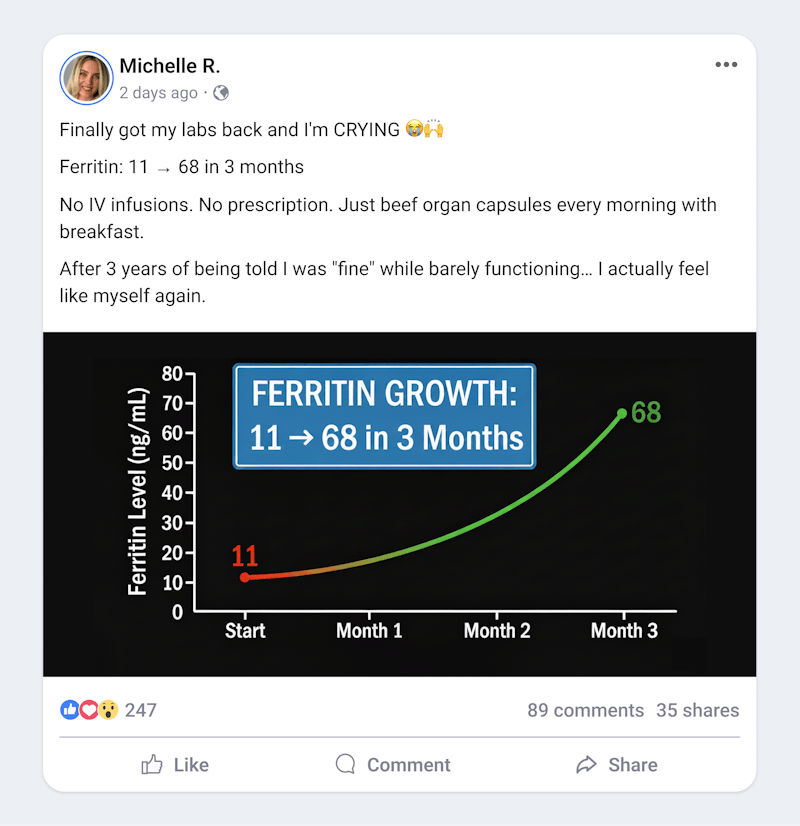Show the 89 comments
800x826 pixels.
point(585,710)
